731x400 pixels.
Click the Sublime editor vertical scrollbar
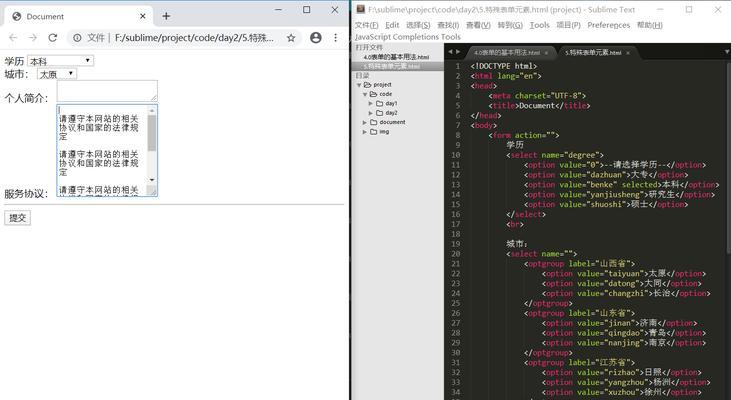[x=728, y=159]
